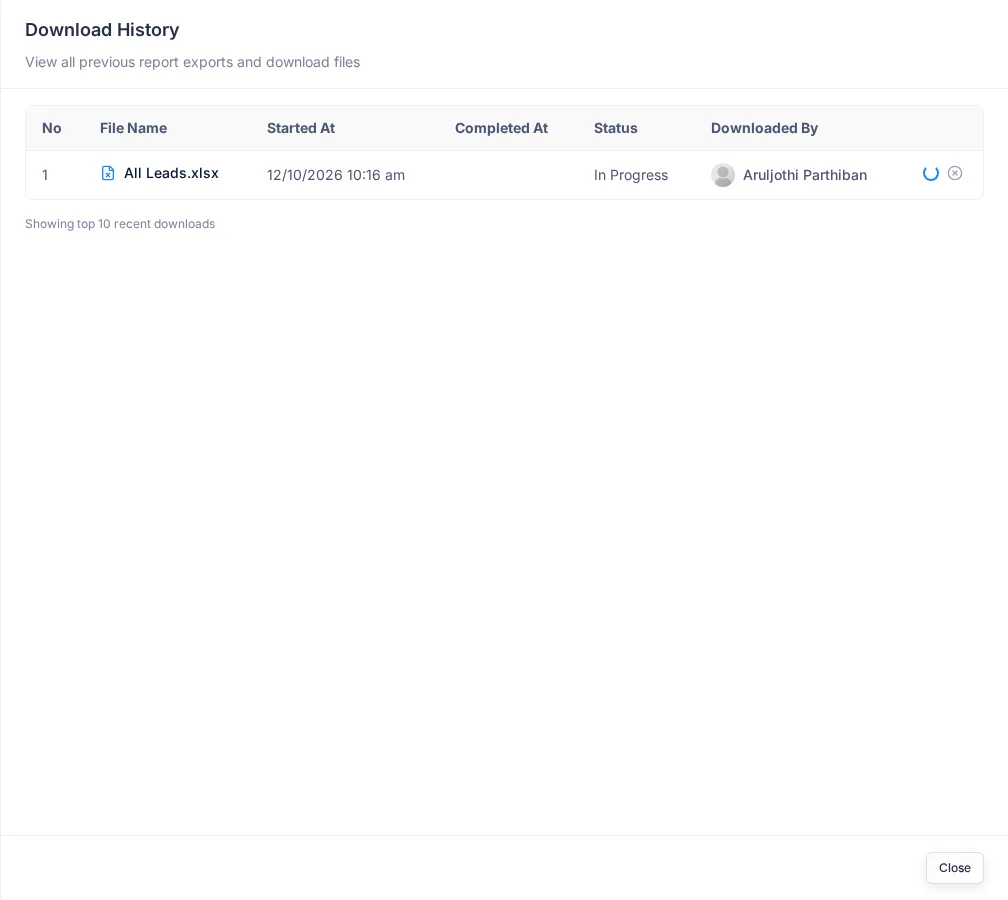Click the loading spinner for All Leads.xlsx
The width and height of the screenshot is (1008, 900).
pos(930,173)
